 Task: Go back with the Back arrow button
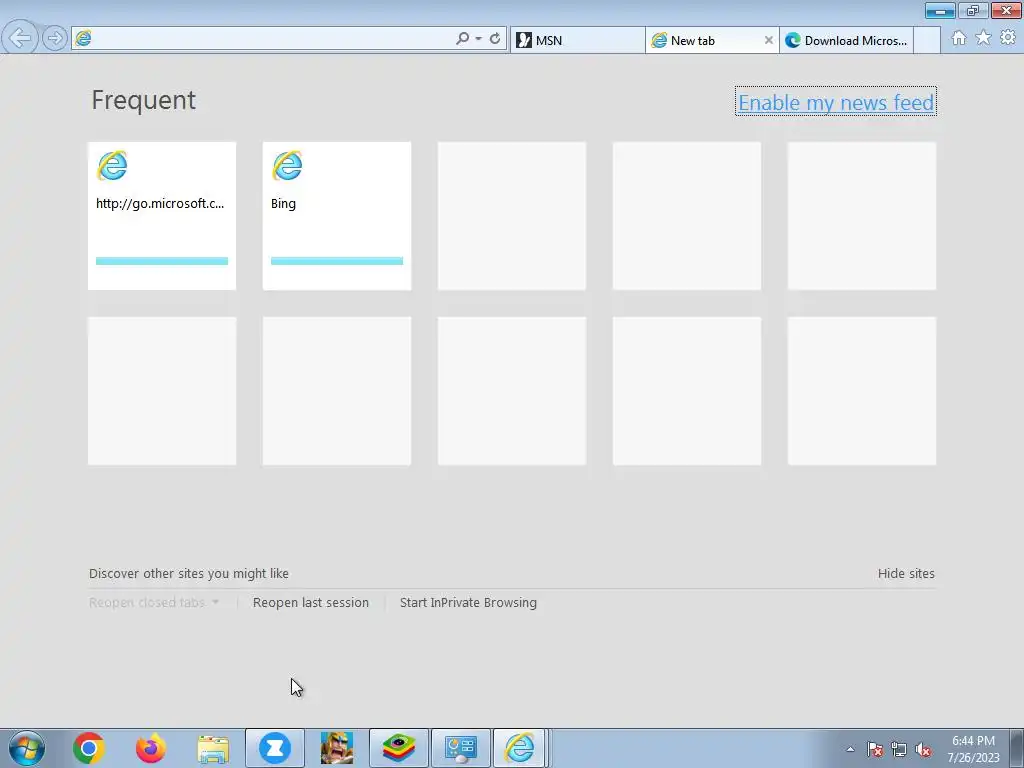20,38
